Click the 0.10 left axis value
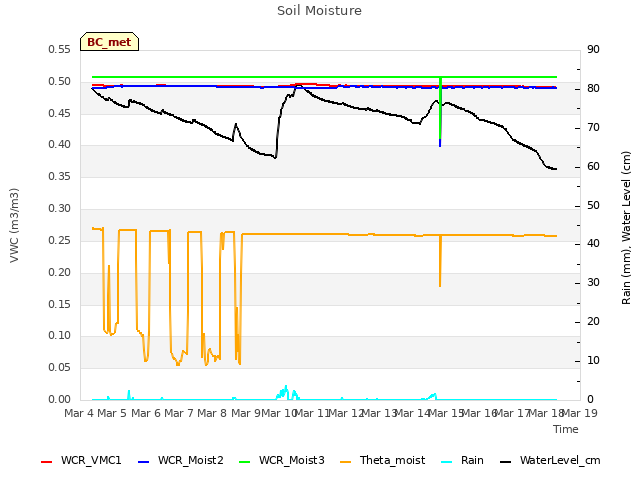Image resolution: width=640 pixels, height=480 pixels. 60,336
